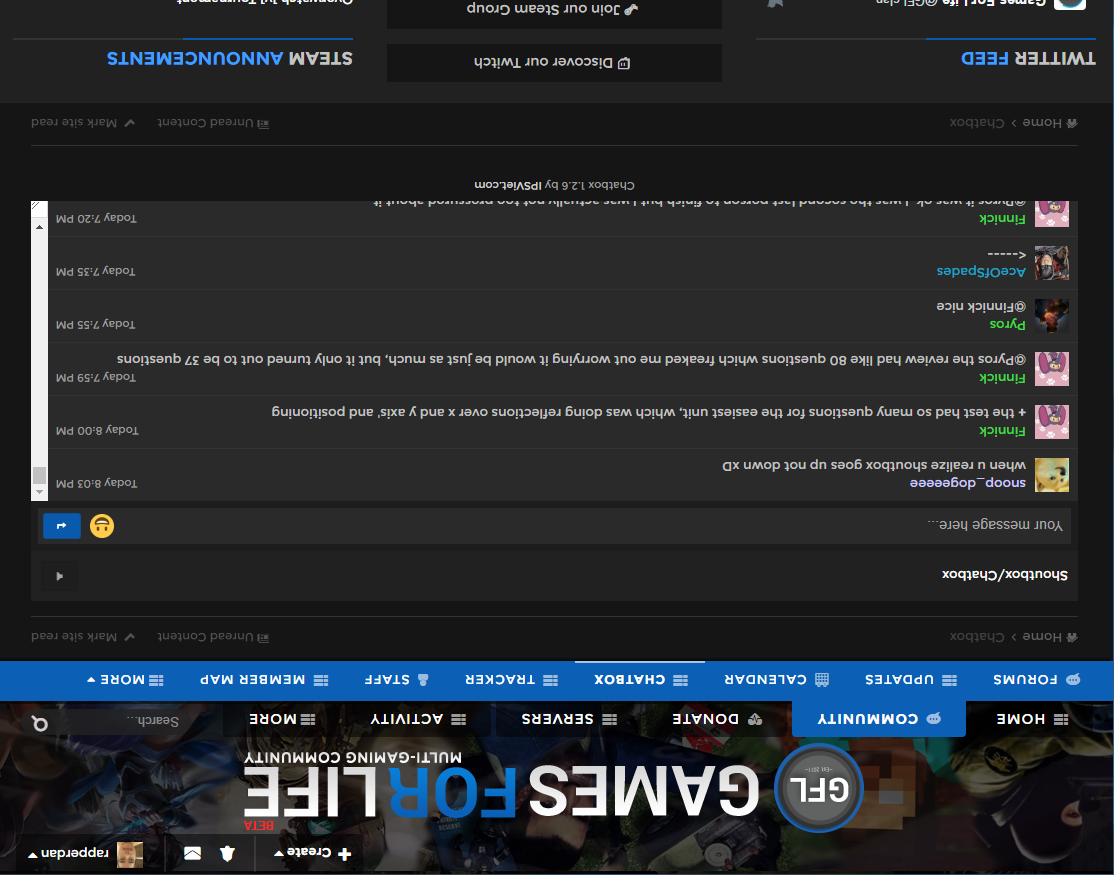1114x875 pixels.
Task: Open the UPDATES sub-navigation item
Action: 910,680
